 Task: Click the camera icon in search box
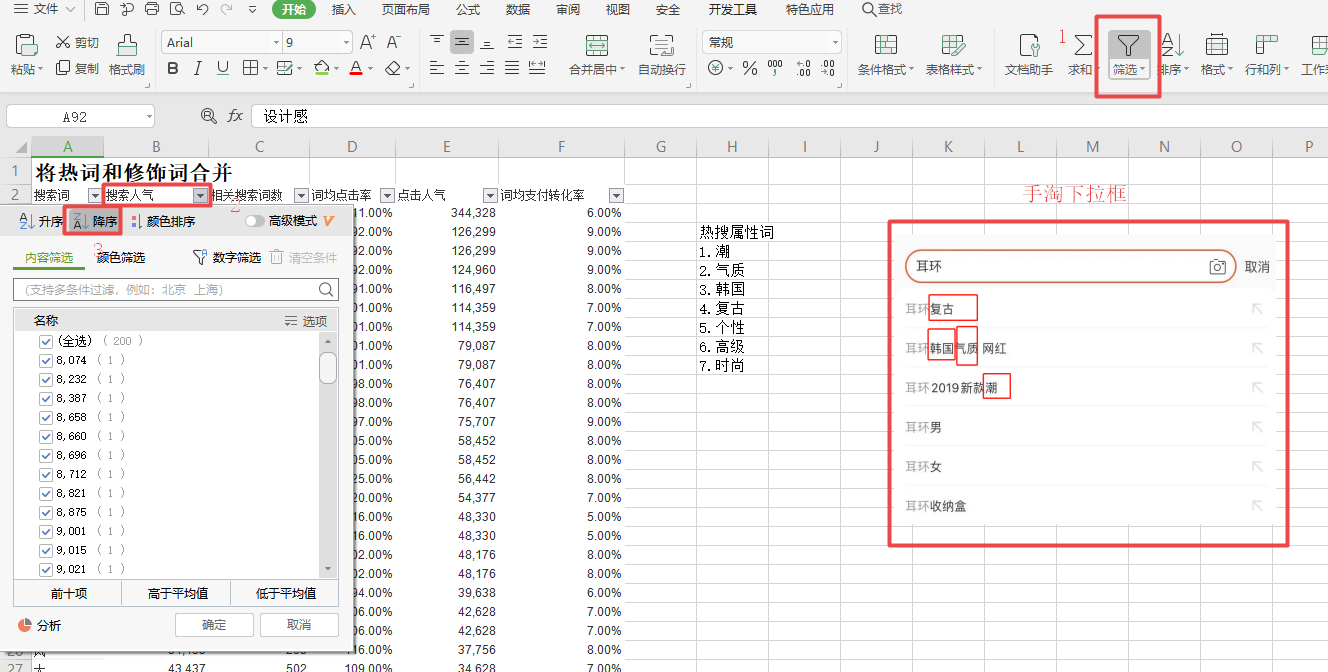(1217, 267)
